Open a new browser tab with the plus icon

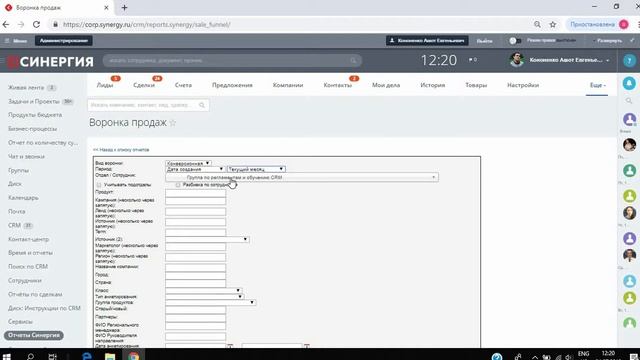124,7
